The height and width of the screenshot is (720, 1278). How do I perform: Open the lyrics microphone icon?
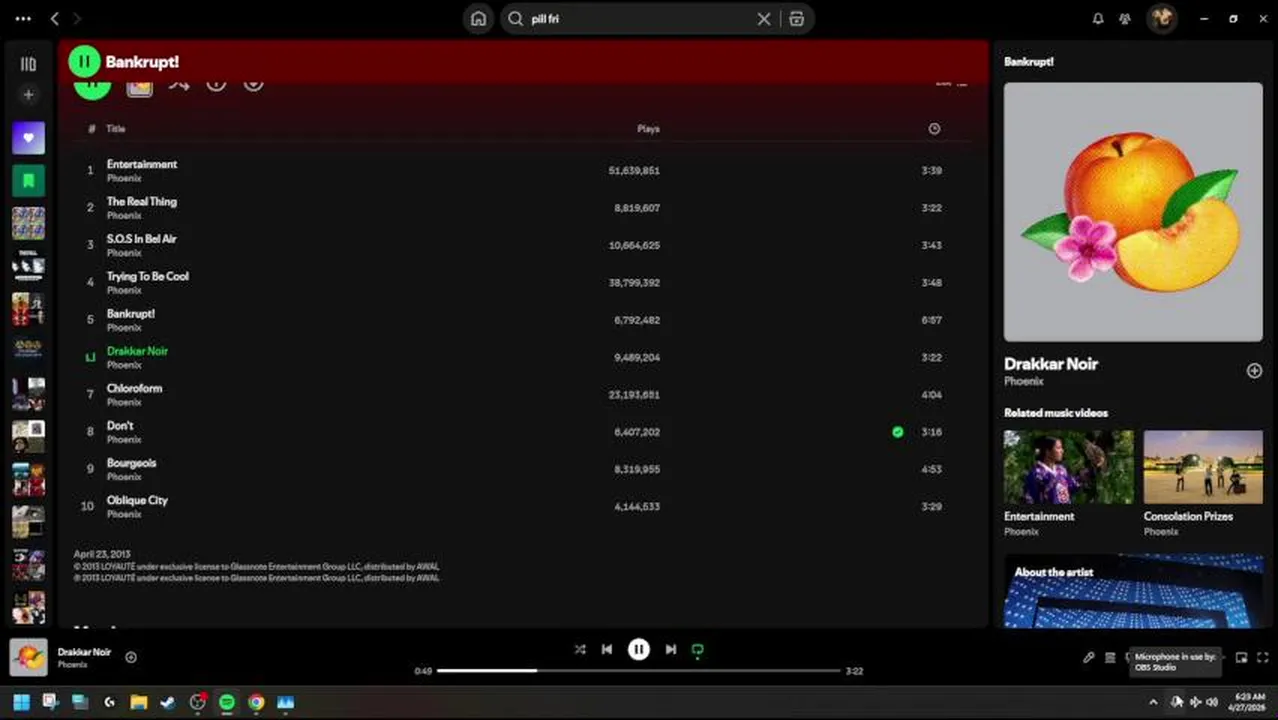click(x=1089, y=657)
